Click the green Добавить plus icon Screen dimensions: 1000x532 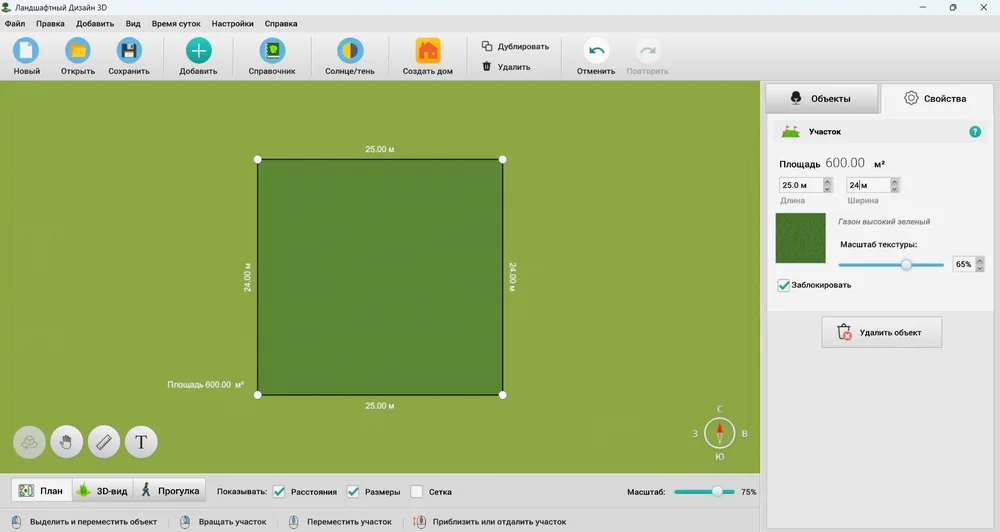(198, 50)
